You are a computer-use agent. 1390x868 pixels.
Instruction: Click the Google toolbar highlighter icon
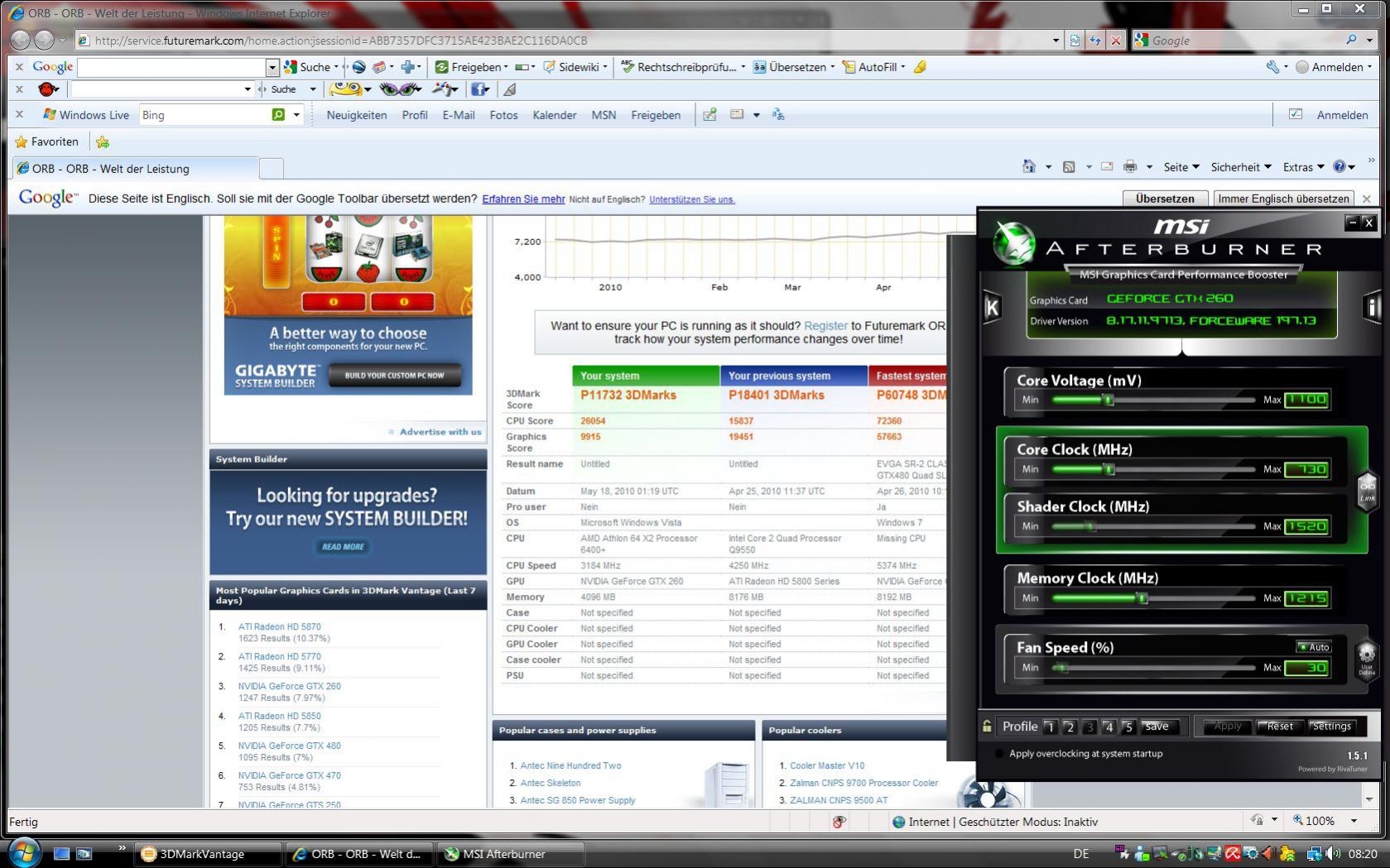(x=920, y=67)
